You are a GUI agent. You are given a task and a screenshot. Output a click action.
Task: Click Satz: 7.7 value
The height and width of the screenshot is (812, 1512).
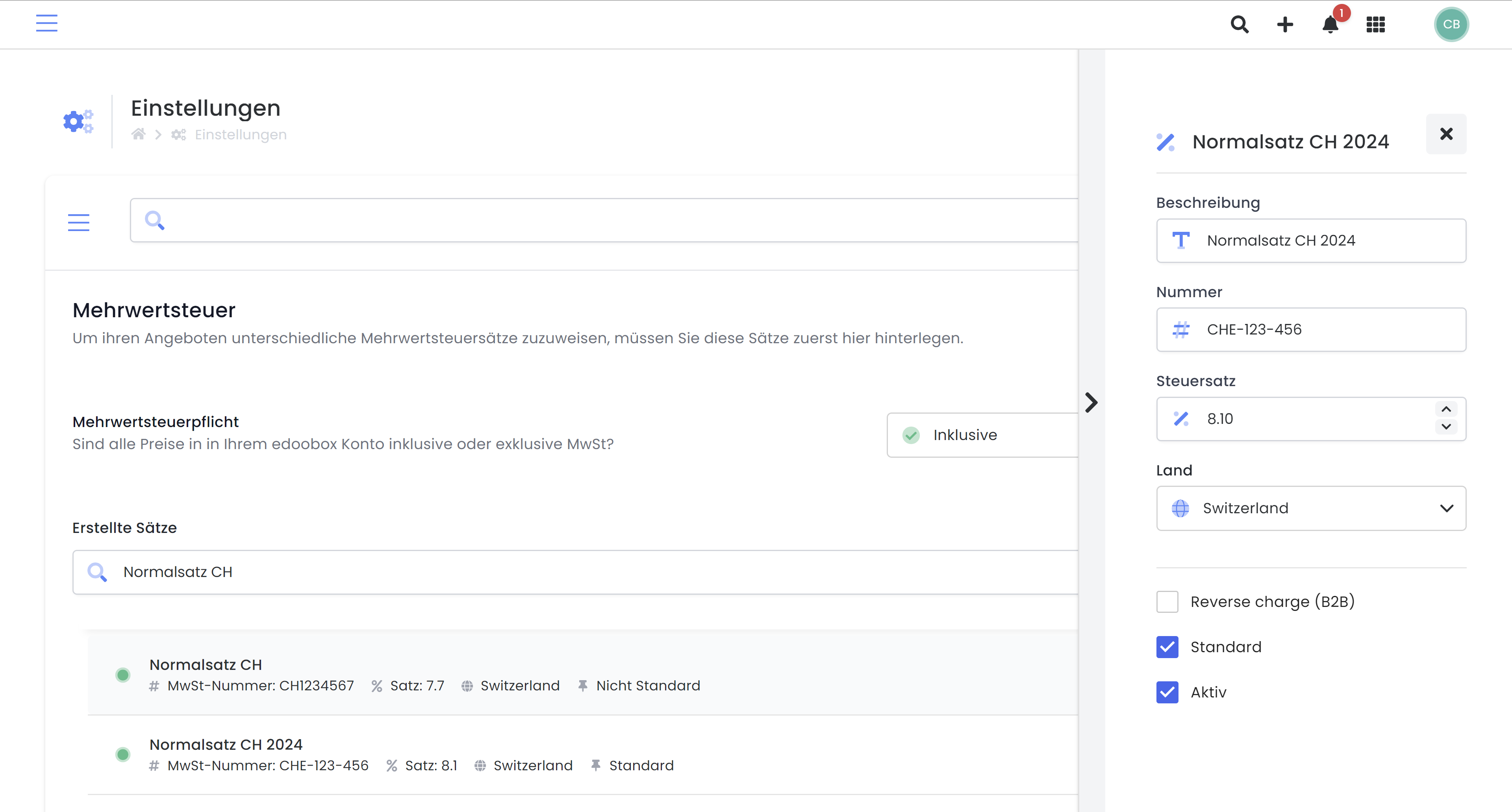pyautogui.click(x=417, y=686)
